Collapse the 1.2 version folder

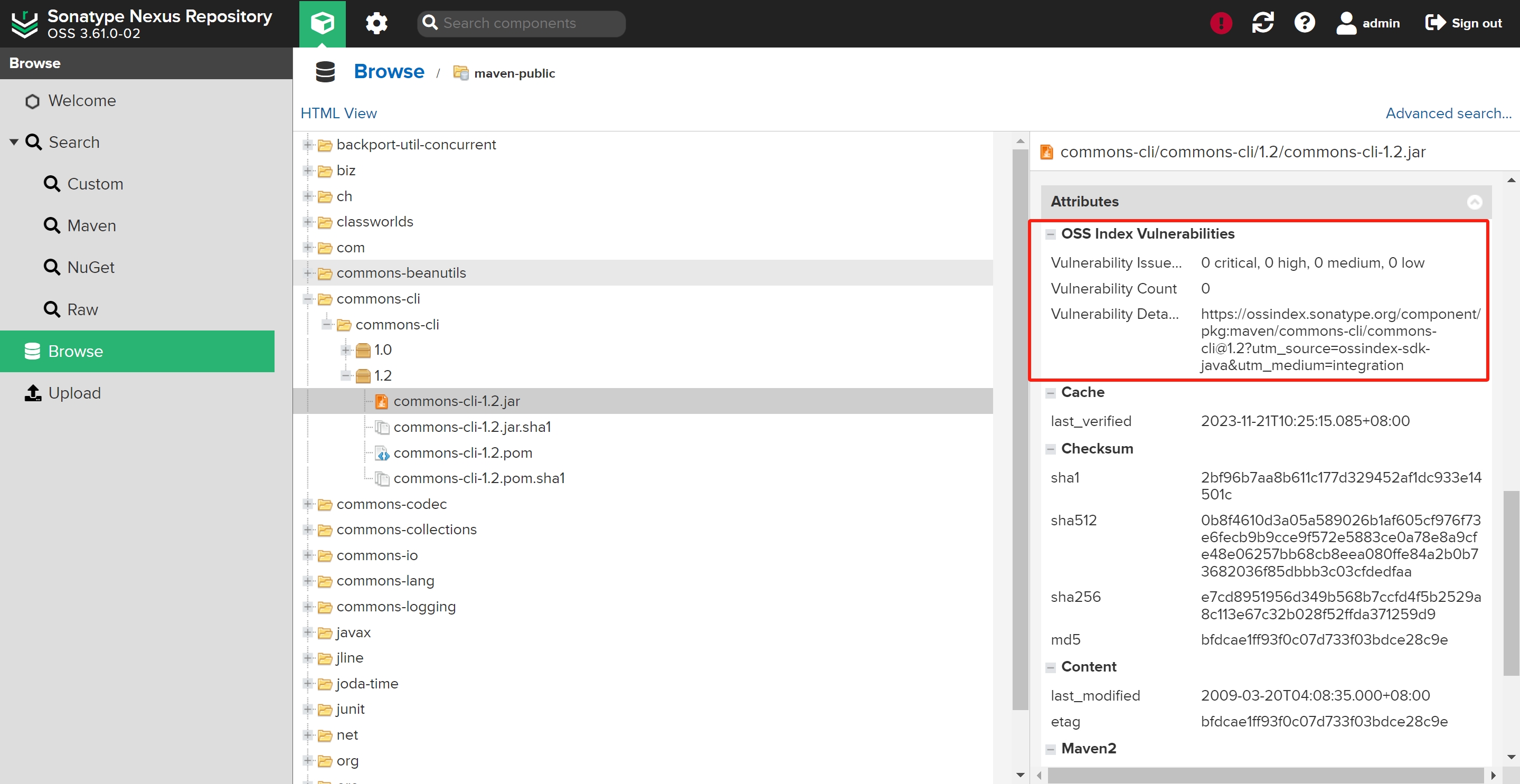tap(346, 376)
